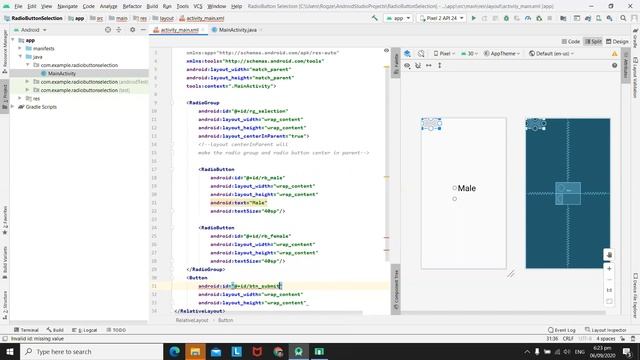Open the Android project view dropdown
The image size is (640, 360).
pyautogui.click(x=30, y=30)
